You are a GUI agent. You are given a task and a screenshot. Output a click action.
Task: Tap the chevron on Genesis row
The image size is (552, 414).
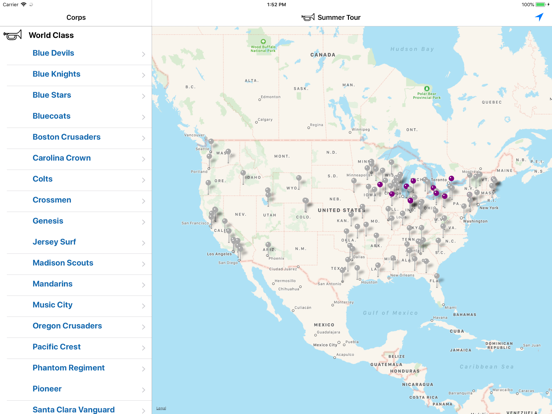pos(143,222)
